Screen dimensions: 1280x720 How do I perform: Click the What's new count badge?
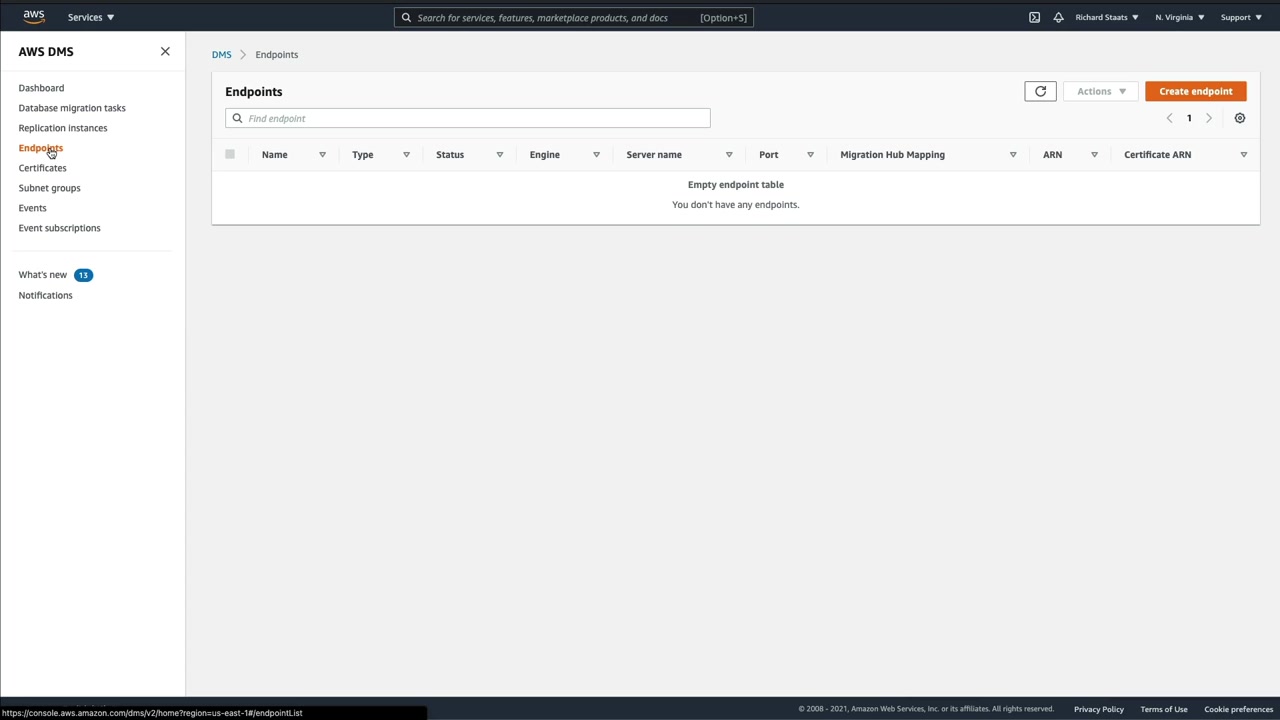[83, 275]
